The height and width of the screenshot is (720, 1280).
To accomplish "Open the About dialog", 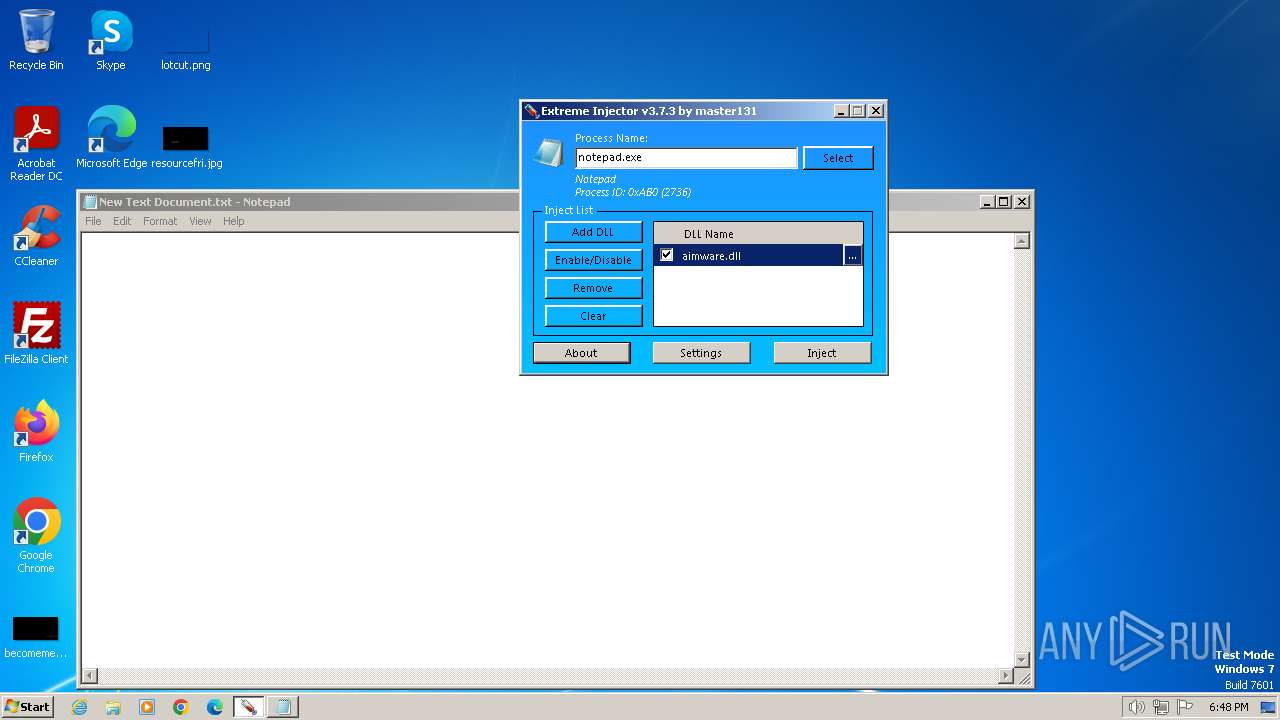I will pos(581,353).
